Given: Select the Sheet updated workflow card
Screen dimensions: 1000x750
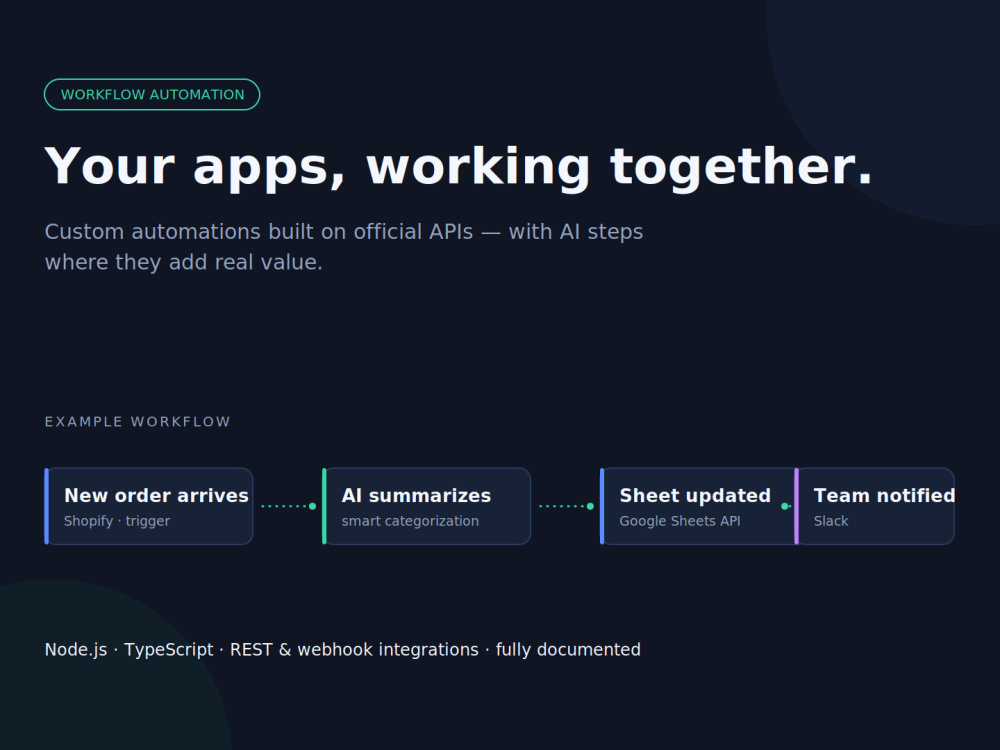Looking at the screenshot, I should coord(698,506).
